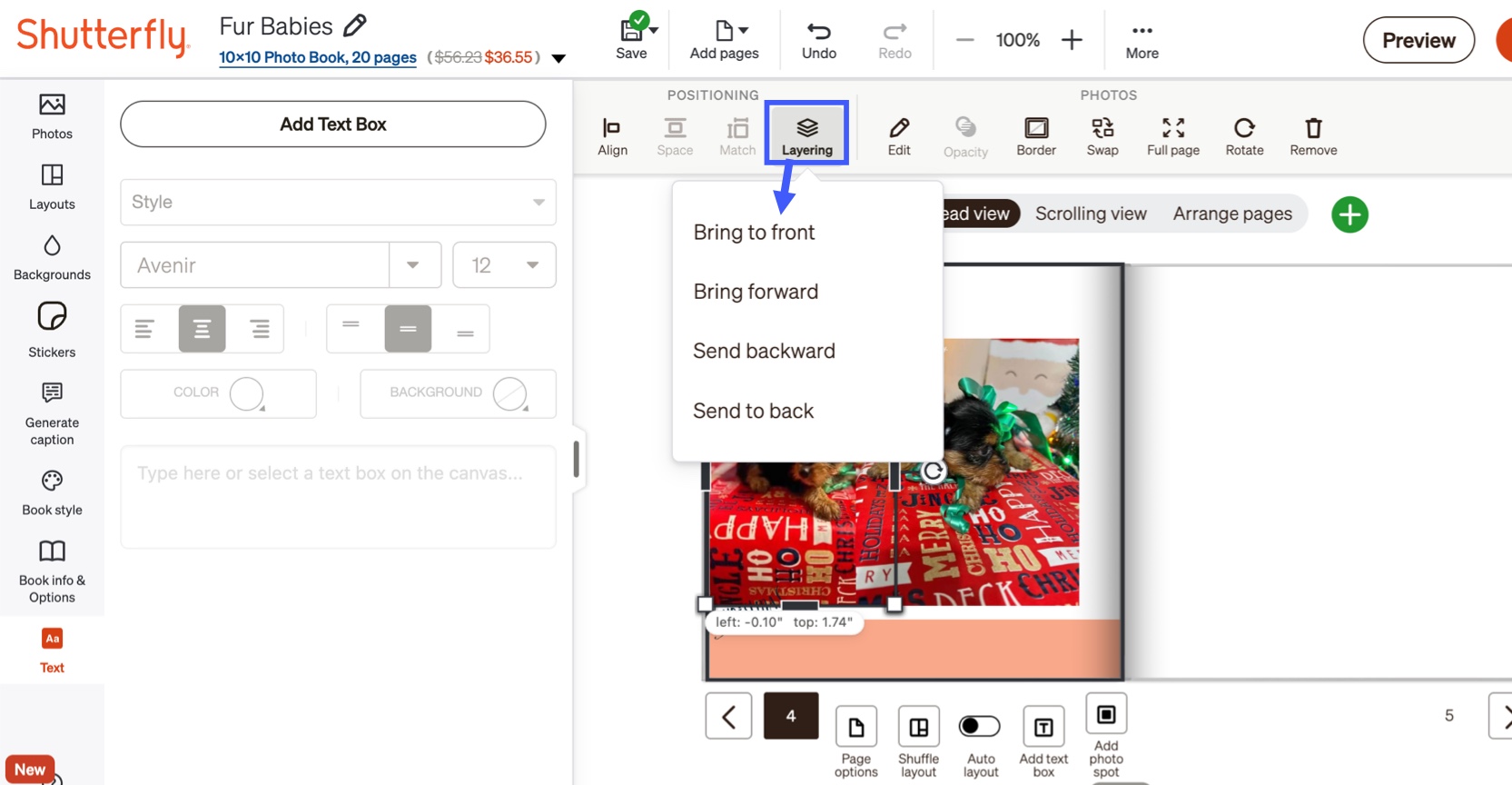
Task: Click the photo rotation handle on canvas
Action: click(x=933, y=471)
